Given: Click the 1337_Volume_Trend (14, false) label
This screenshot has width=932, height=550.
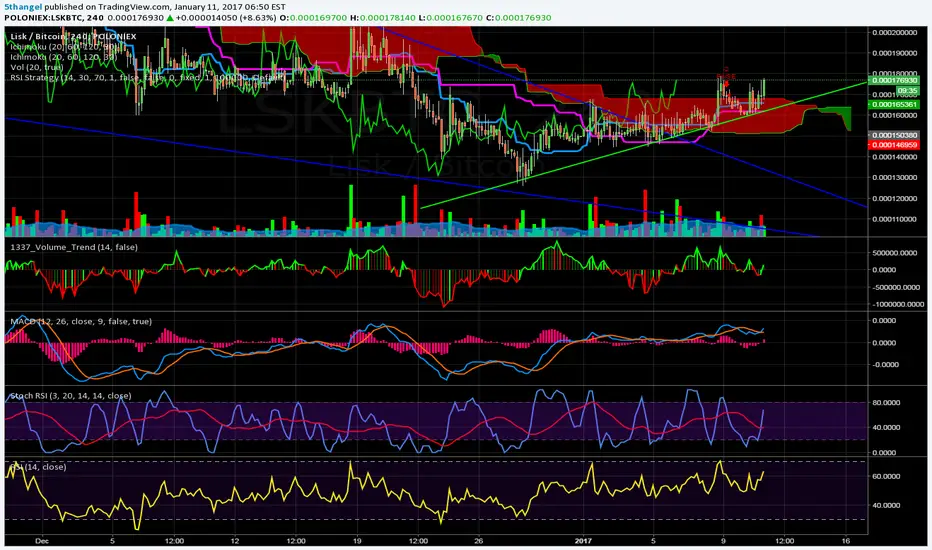Looking at the screenshot, I should click(74, 247).
